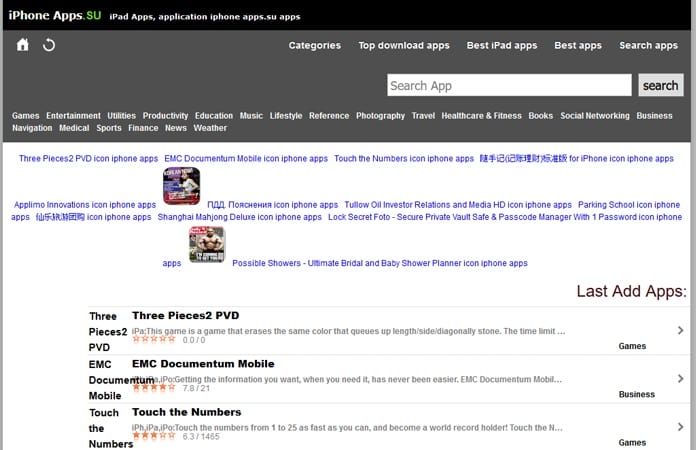The image size is (696, 450).
Task: Select the Reference category
Action: click(329, 116)
